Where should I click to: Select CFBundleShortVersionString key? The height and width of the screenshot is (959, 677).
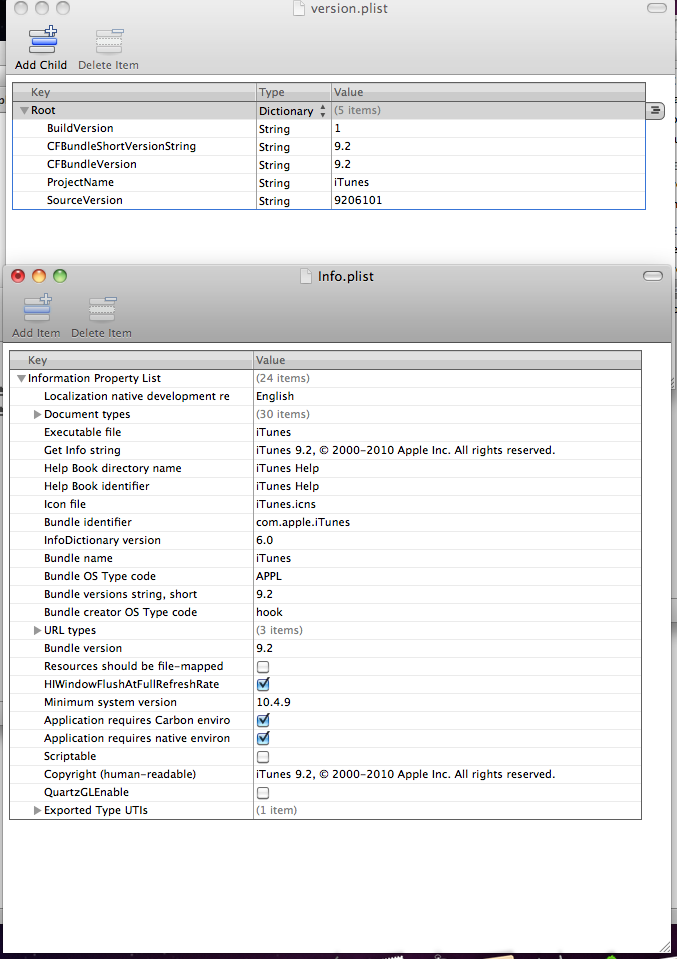coord(121,146)
